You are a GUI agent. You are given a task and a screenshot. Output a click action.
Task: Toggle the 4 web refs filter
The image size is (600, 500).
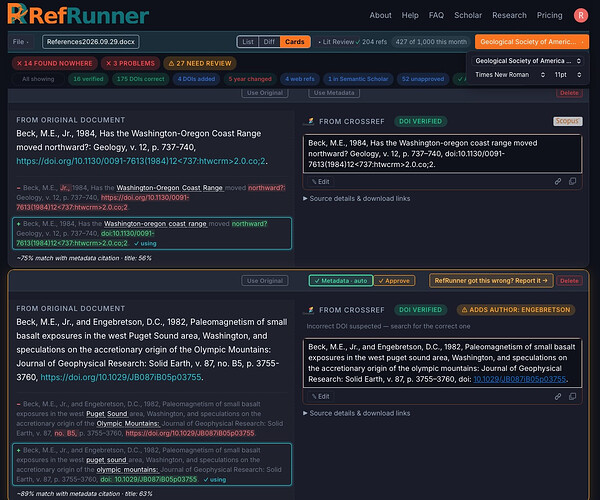300,79
